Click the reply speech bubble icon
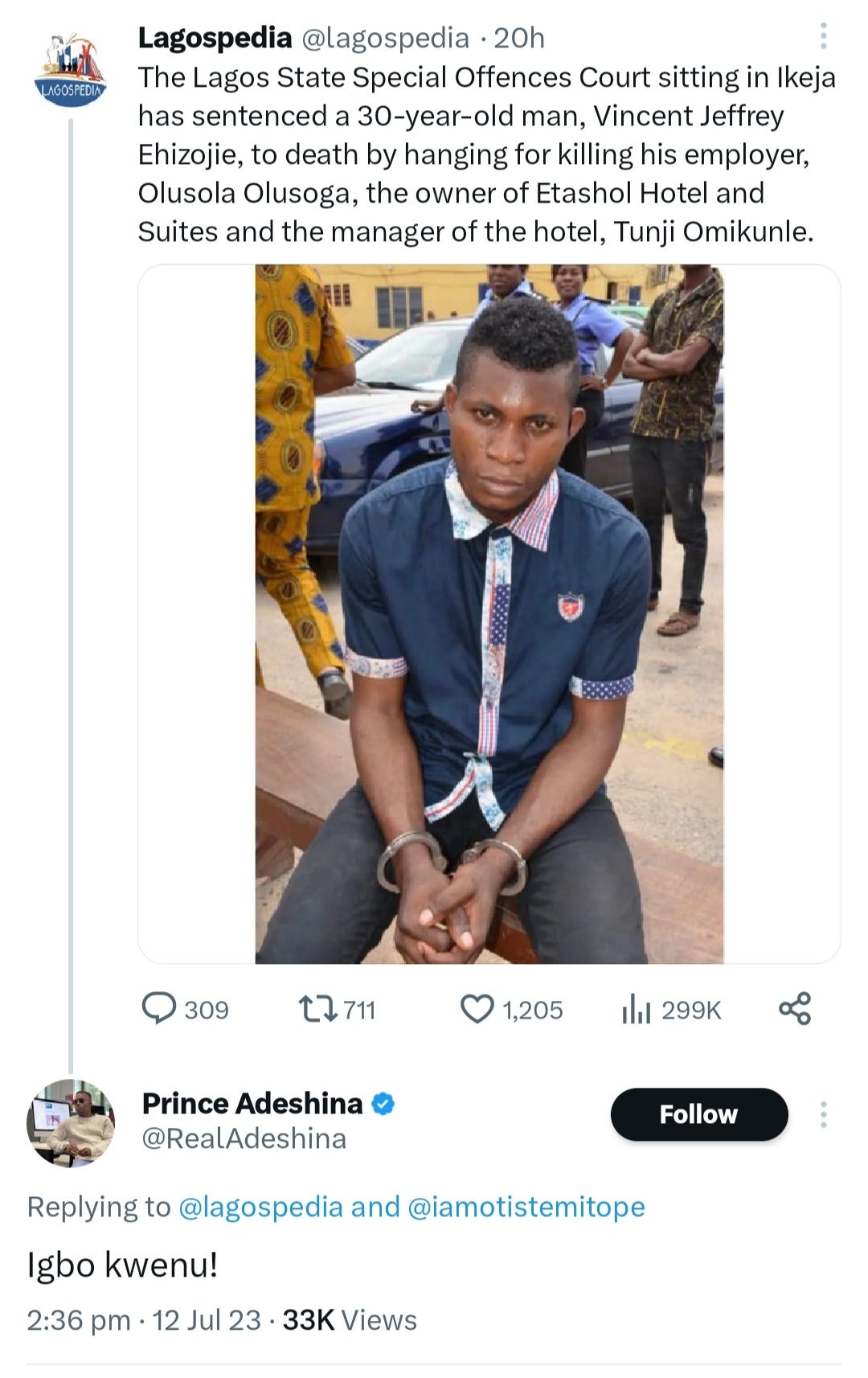The height and width of the screenshot is (1378, 868). click(158, 1008)
